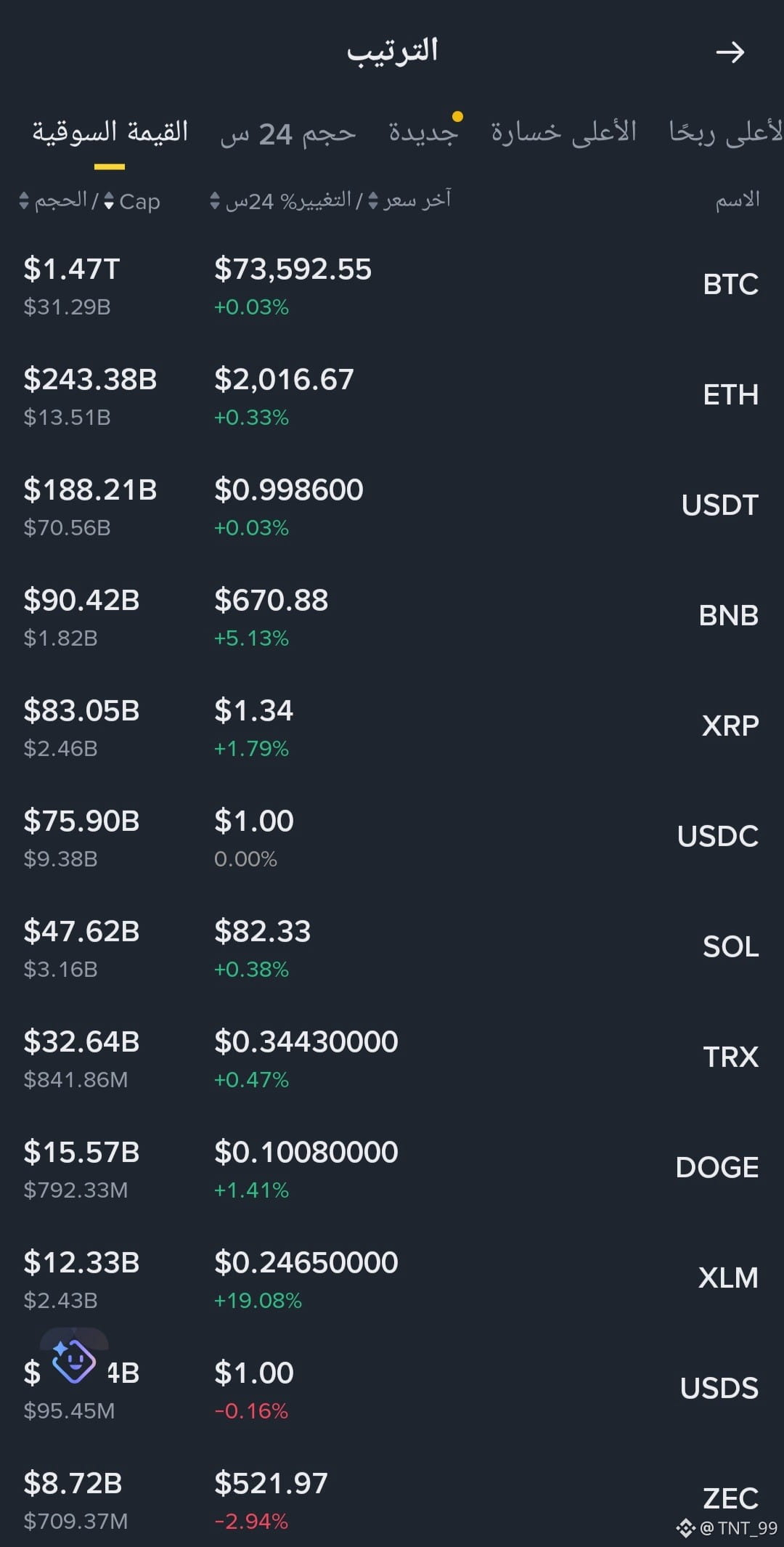Screen dimensions: 784x1547
Task: Open the Top Gainers (الأعلى ربحًا) tab
Action: 726,132
